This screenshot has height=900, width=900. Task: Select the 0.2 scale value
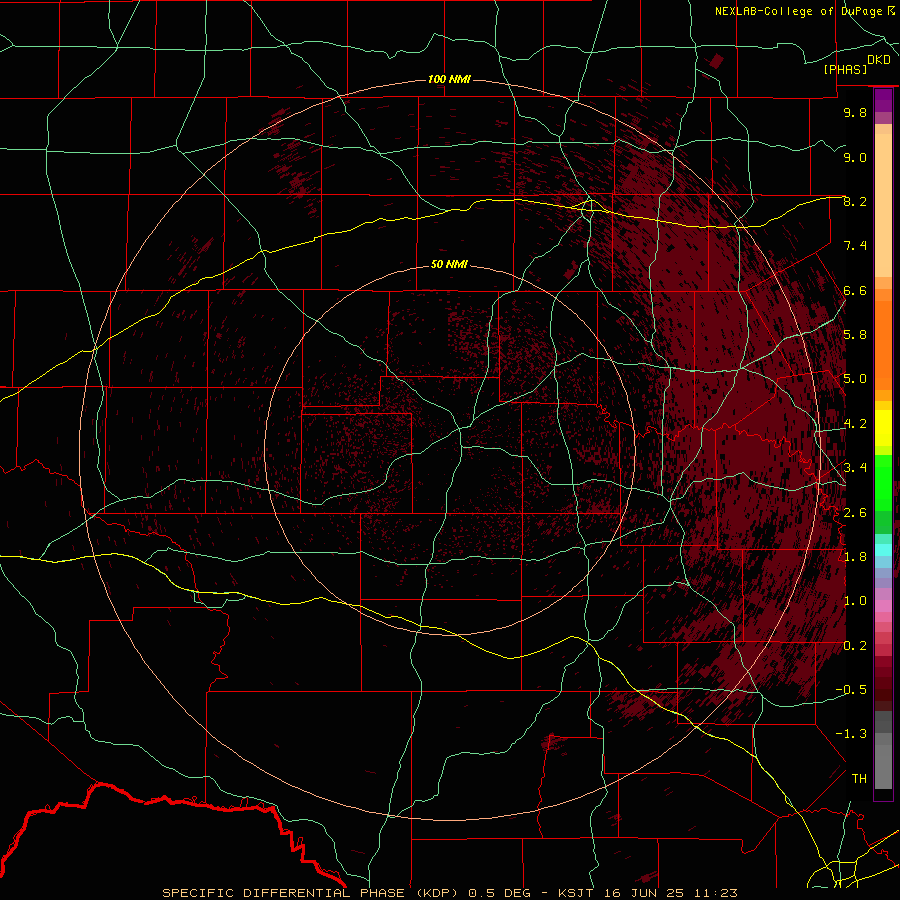pos(855,646)
